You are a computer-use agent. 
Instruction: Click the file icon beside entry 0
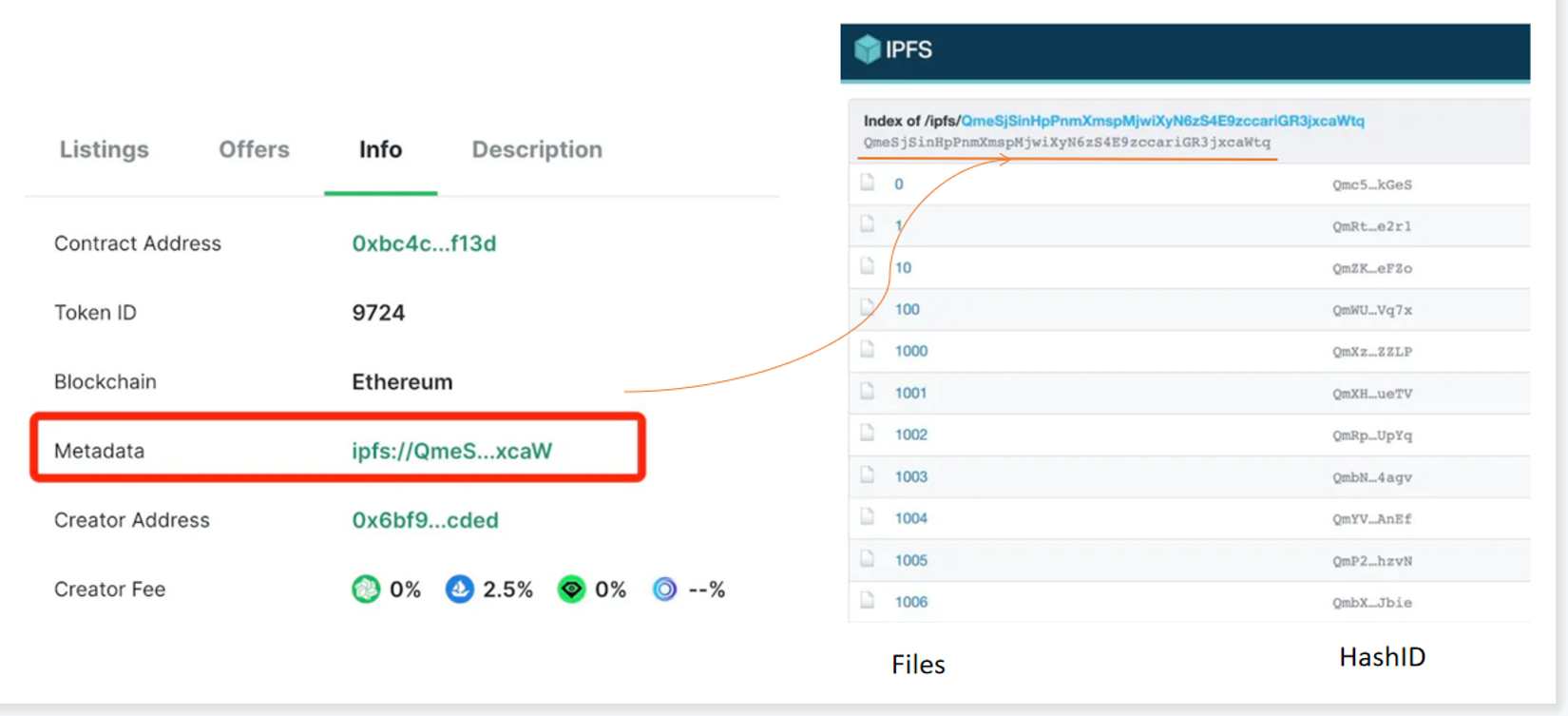click(868, 183)
